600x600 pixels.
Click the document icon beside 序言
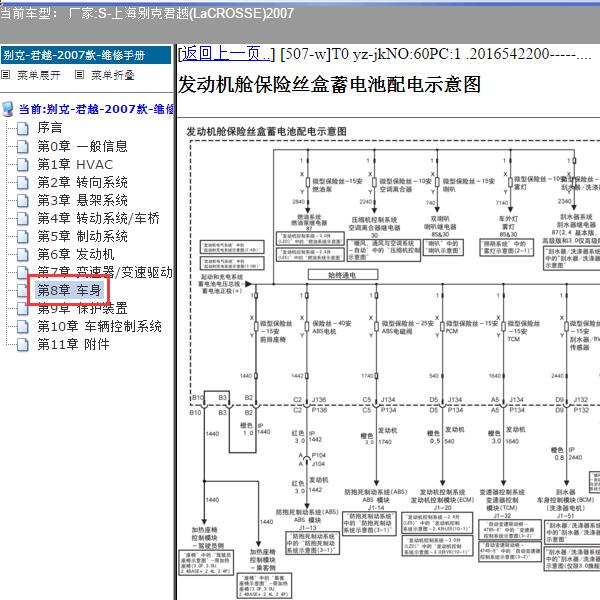[x=23, y=129]
